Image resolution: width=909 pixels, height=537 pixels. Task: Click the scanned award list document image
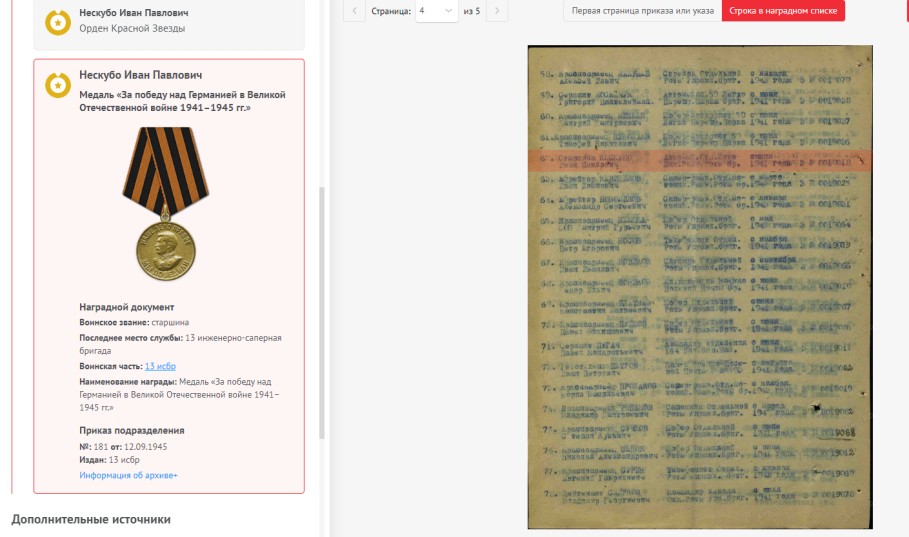699,300
